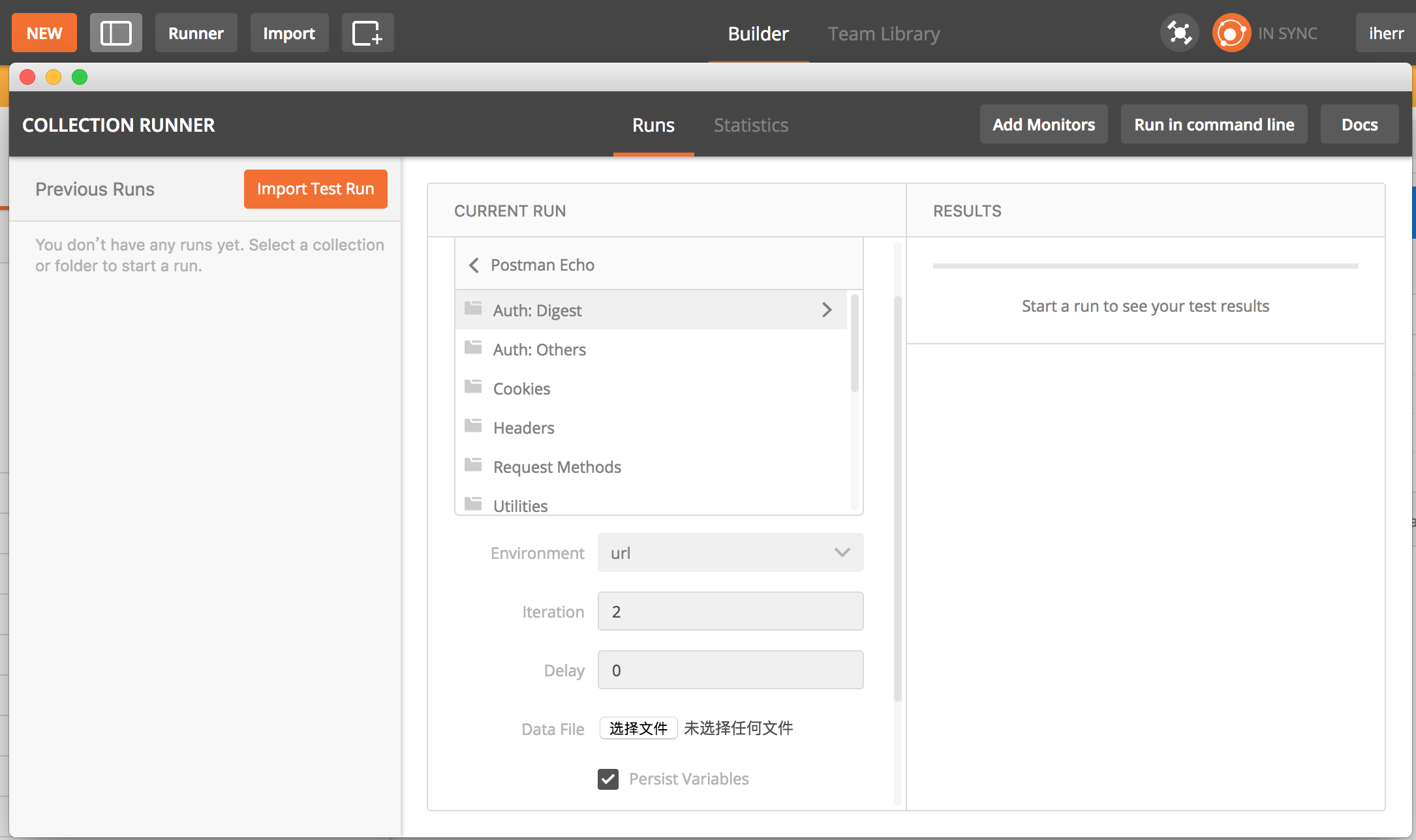
Task: Click the Import button in toolbar
Action: 289,33
